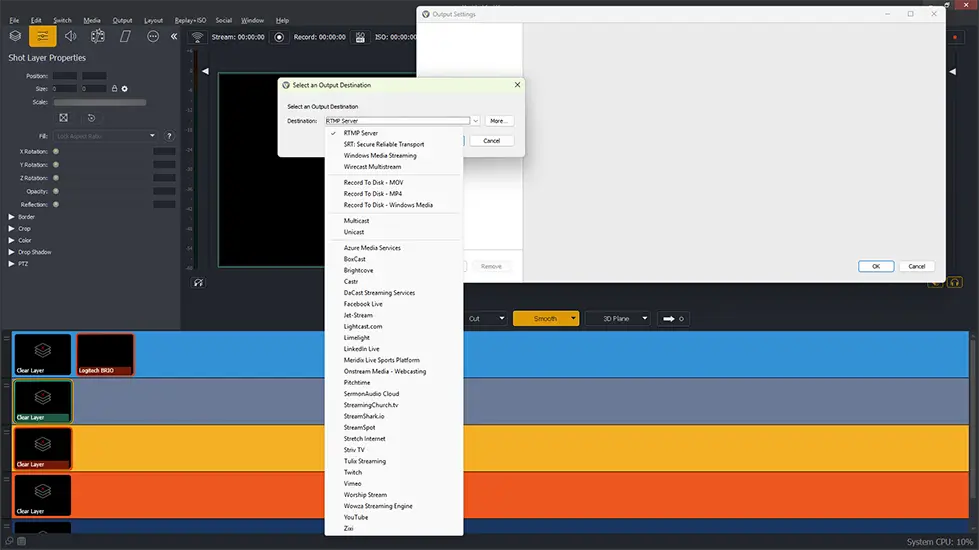Expand the Color section
979x550 pixels.
click(11, 240)
